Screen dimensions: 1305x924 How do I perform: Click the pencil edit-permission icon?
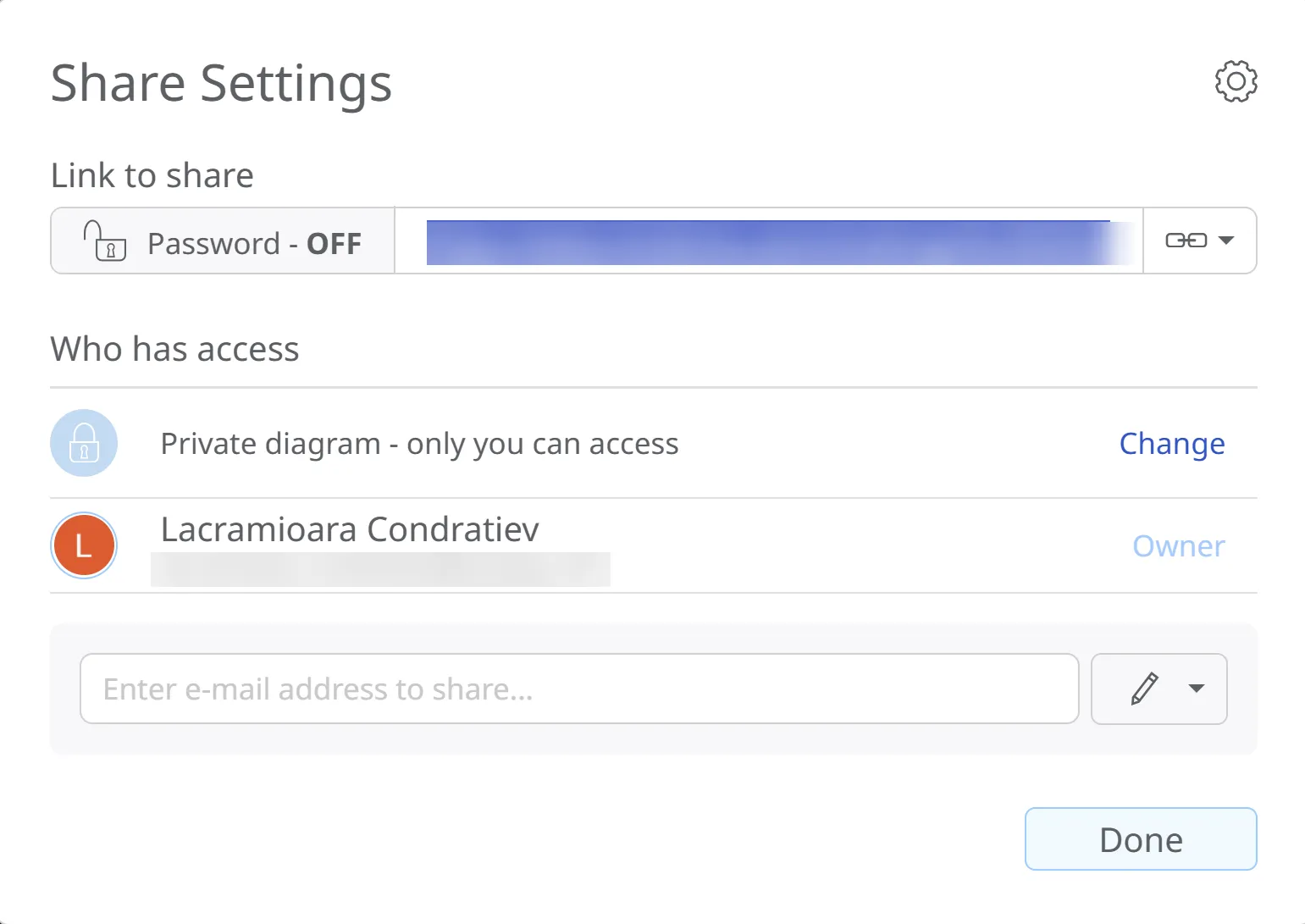coord(1144,689)
